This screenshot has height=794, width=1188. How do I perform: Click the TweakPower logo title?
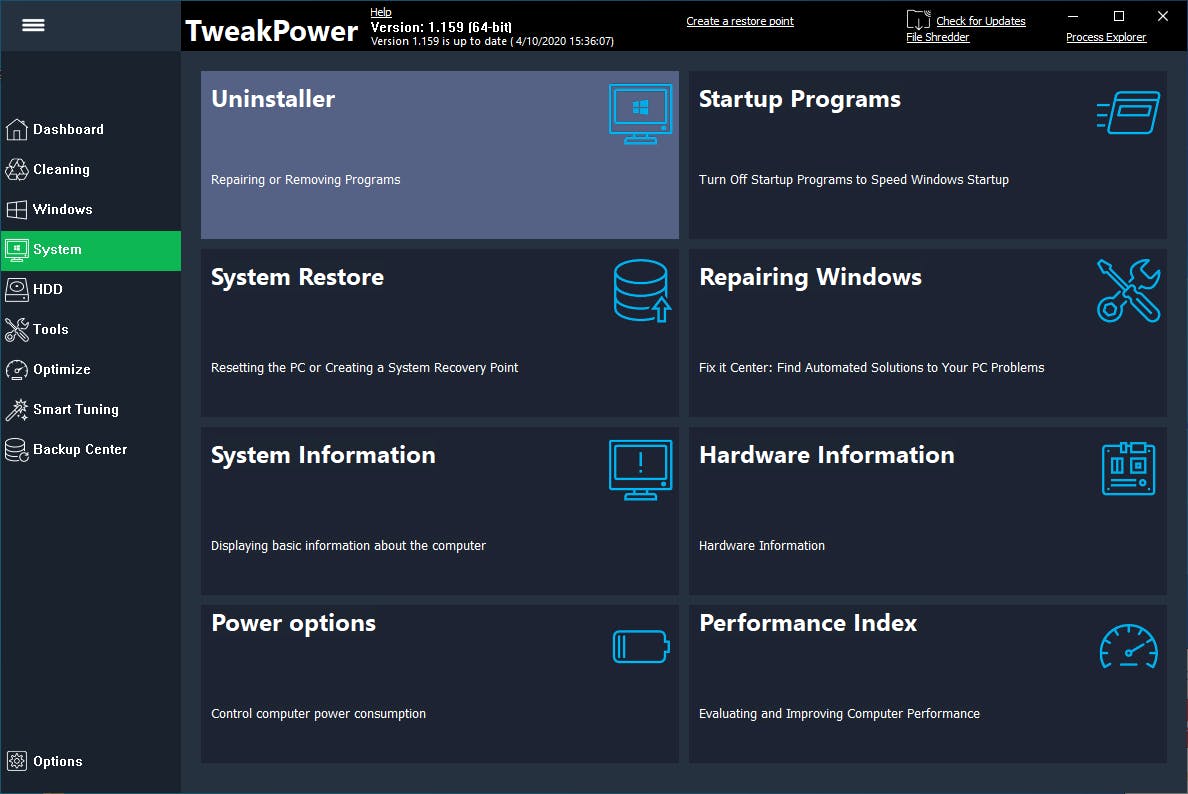271,31
